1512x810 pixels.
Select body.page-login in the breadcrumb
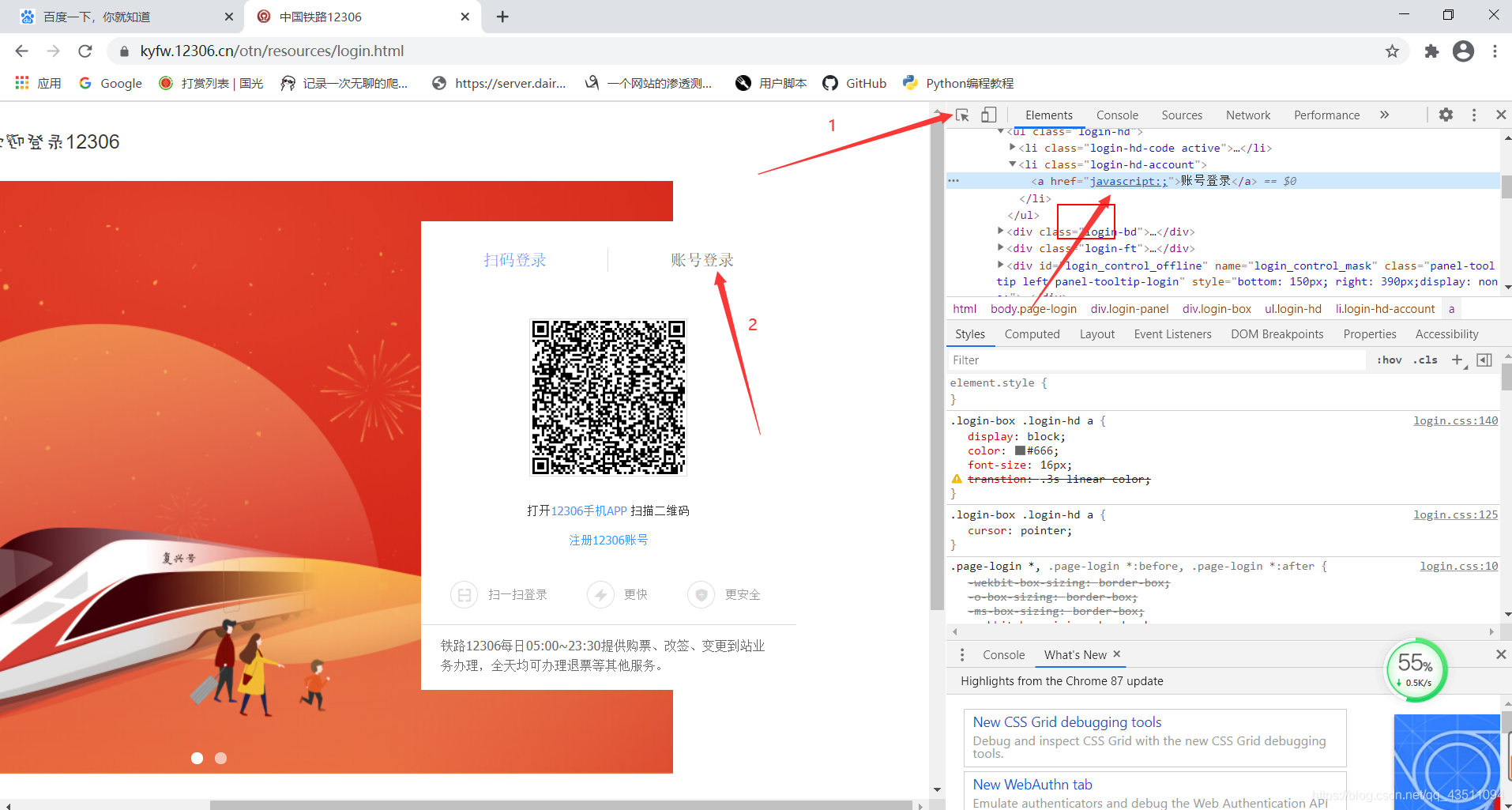(x=1033, y=309)
